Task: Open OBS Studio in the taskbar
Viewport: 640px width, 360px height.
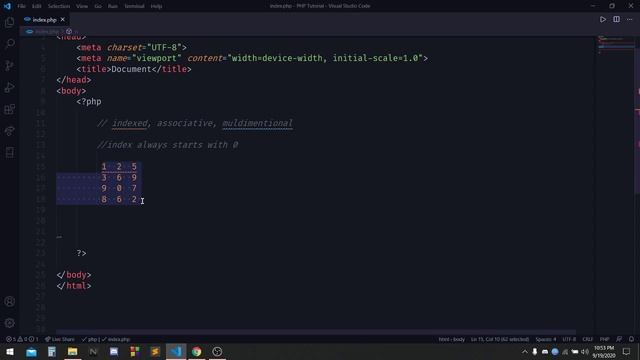Action: click(x=217, y=351)
